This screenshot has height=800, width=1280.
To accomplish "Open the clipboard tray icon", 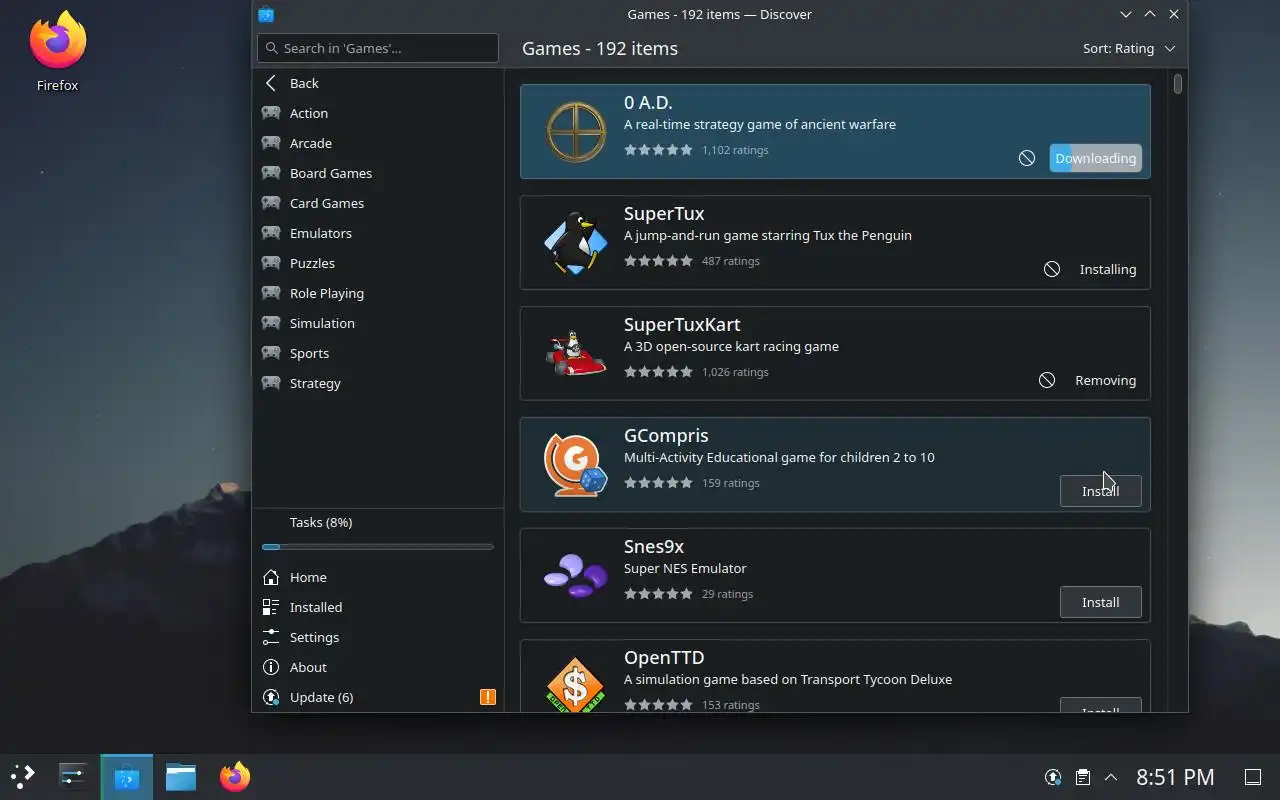I will [x=1082, y=777].
